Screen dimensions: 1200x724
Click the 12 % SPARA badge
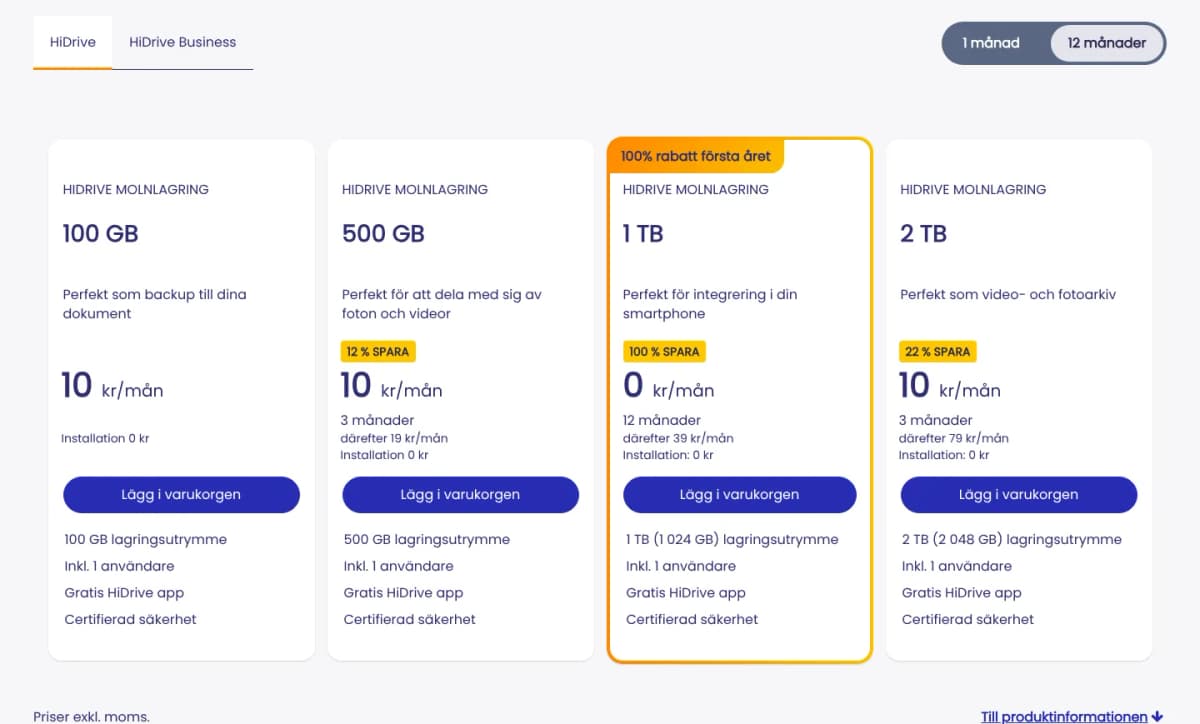[379, 352]
